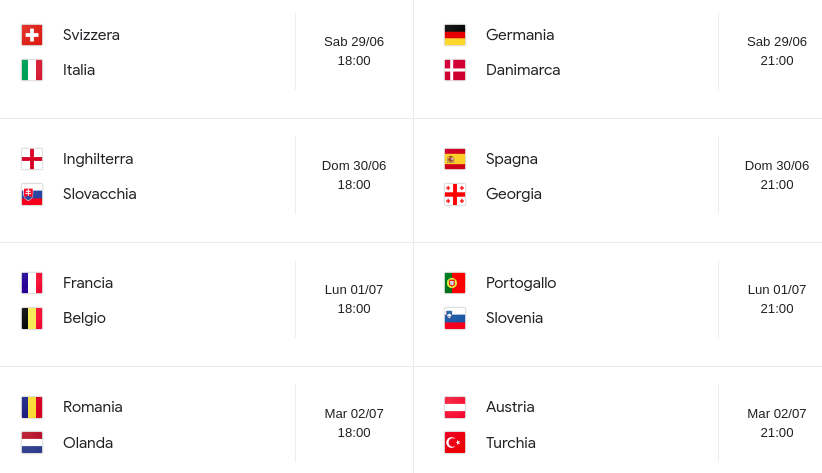This screenshot has width=822, height=473.
Task: Click the Switzerland flag icon
Action: coord(32,35)
